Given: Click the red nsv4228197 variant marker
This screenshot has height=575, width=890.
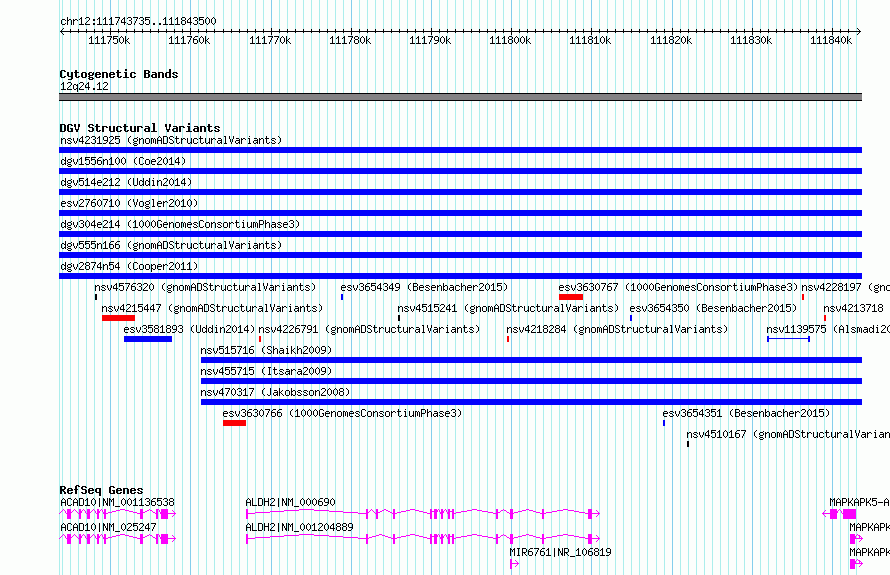Looking at the screenshot, I should [x=803, y=297].
